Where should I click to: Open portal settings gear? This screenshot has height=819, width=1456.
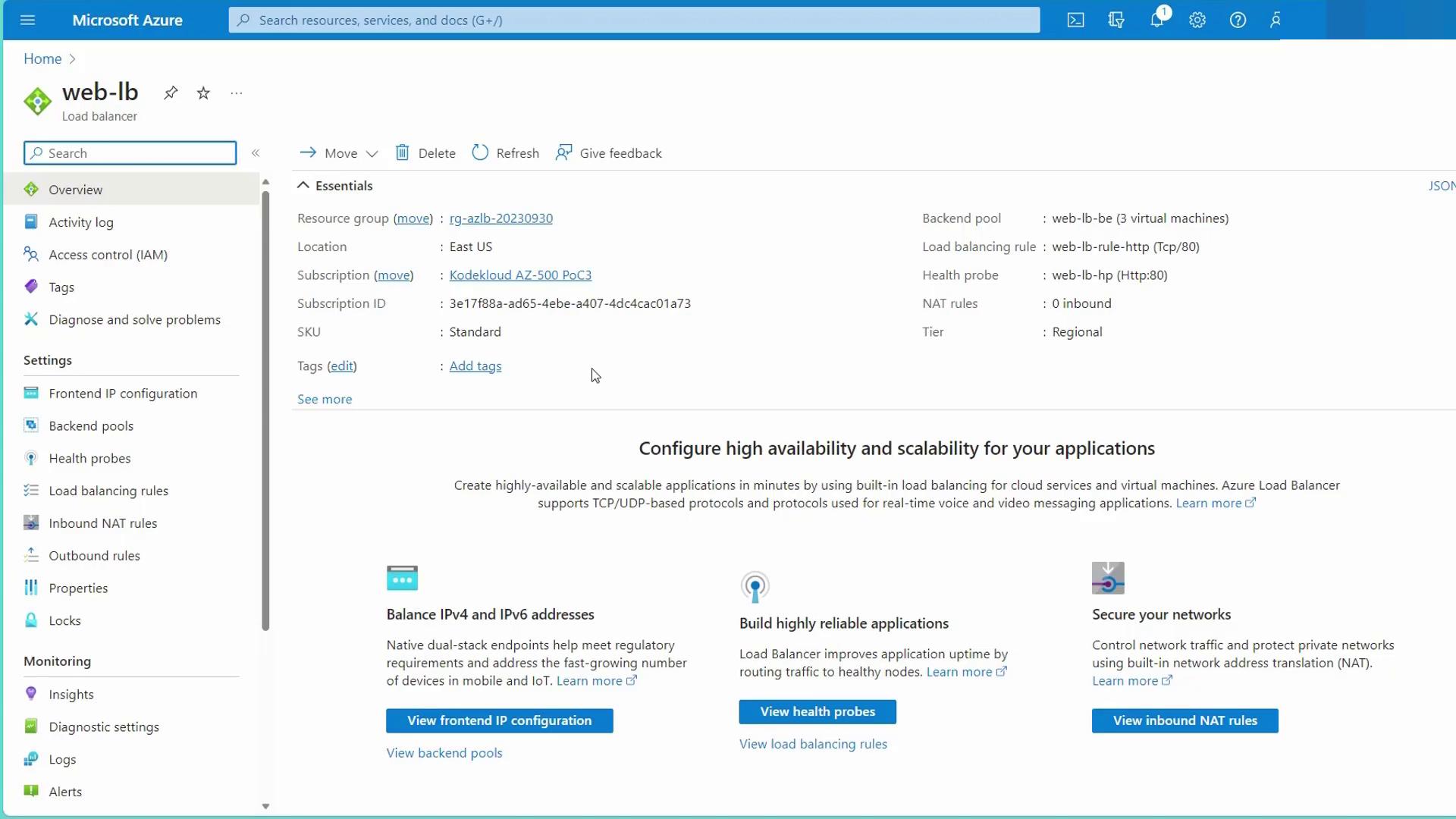tap(1197, 20)
